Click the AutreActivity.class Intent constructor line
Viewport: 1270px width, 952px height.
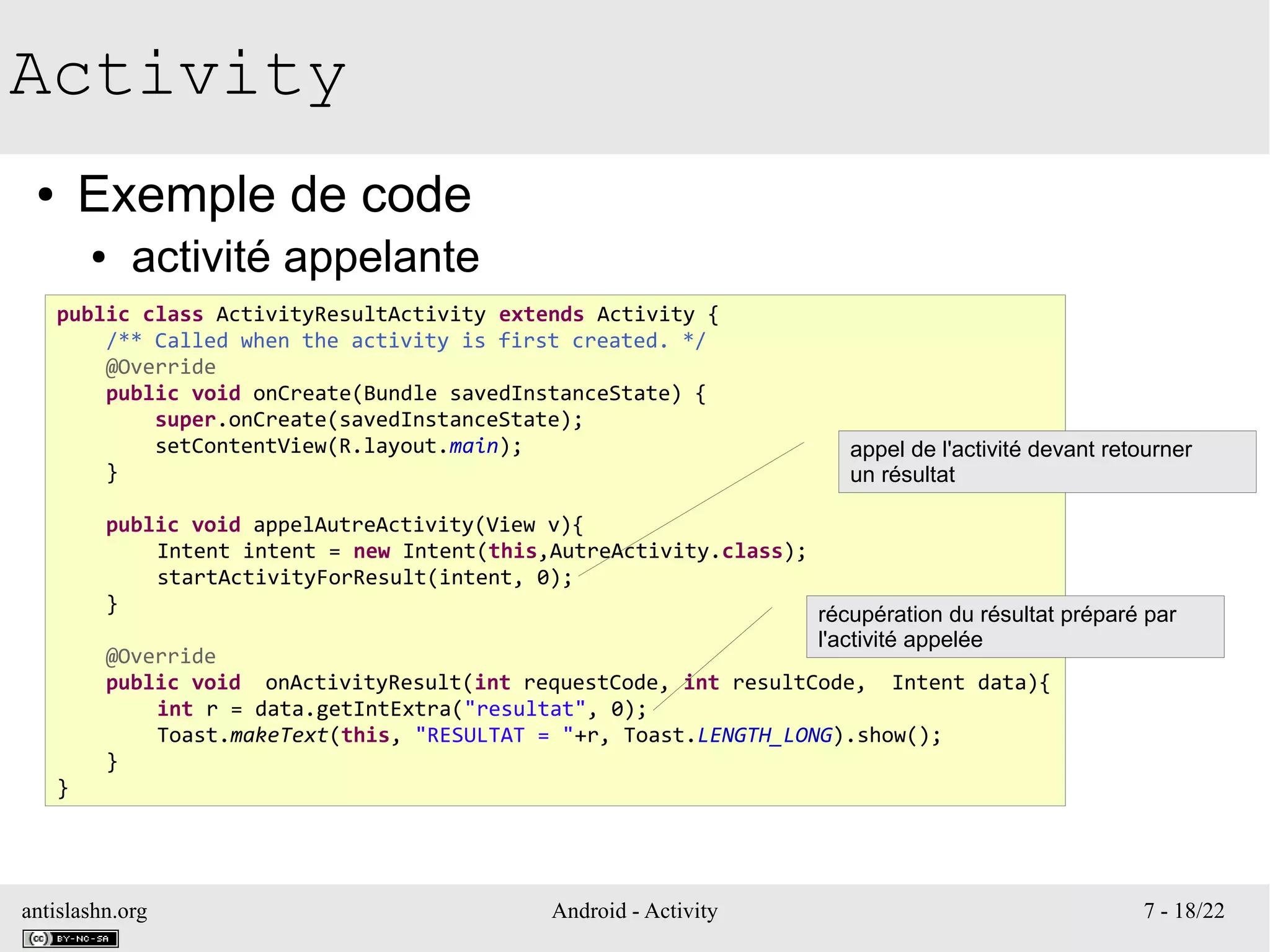[x=481, y=551]
